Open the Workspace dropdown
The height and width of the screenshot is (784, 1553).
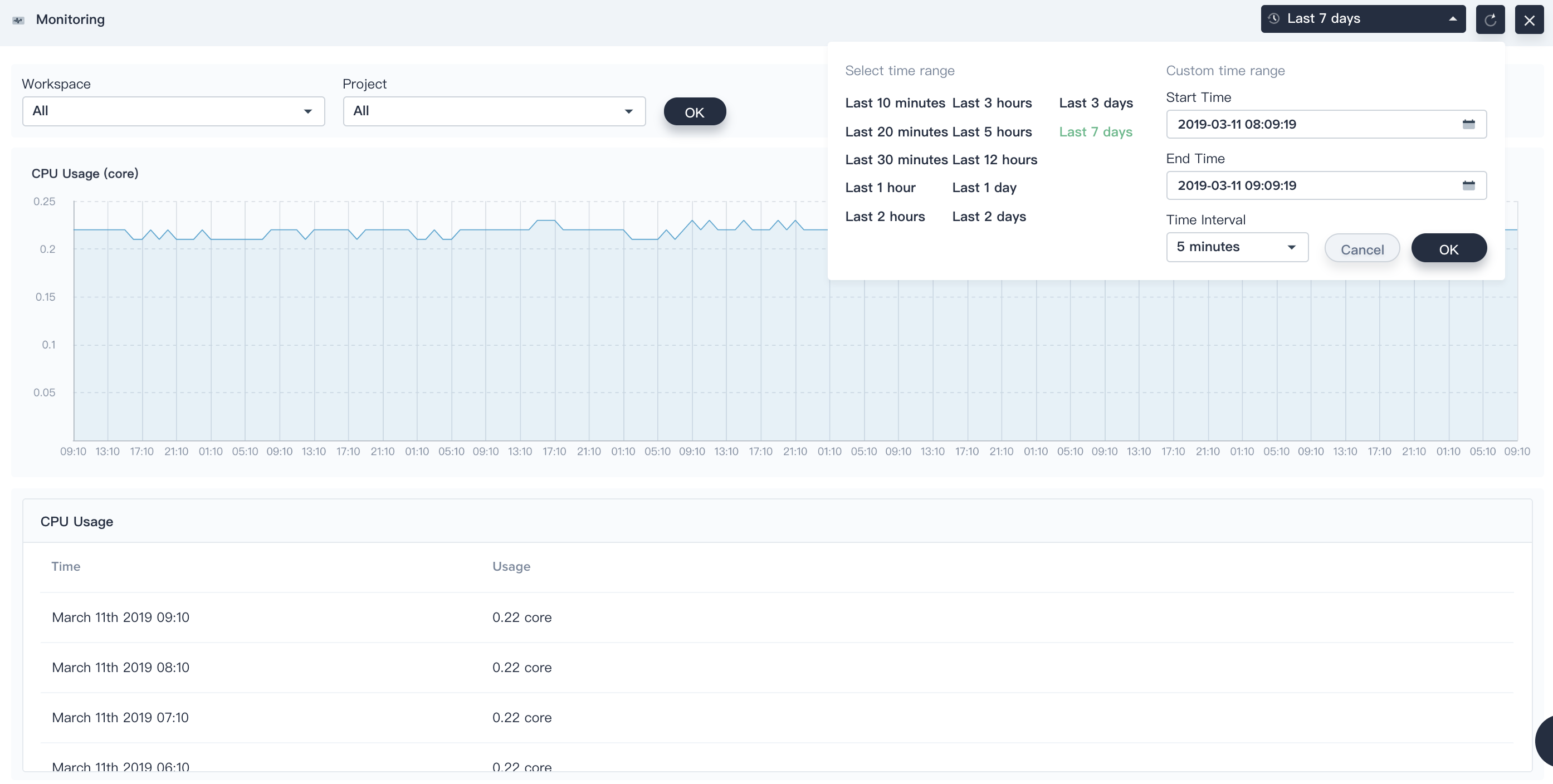click(x=174, y=111)
